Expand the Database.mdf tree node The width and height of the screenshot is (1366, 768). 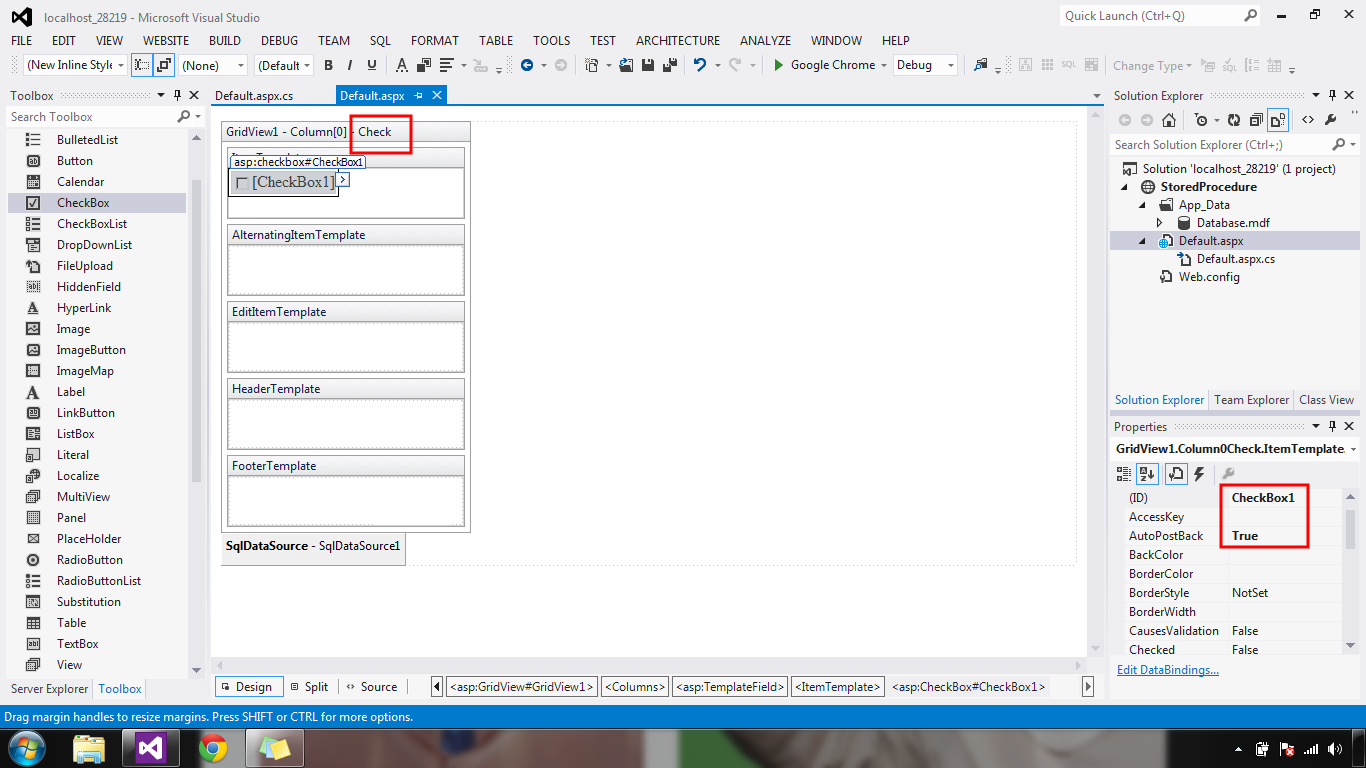(x=1160, y=222)
